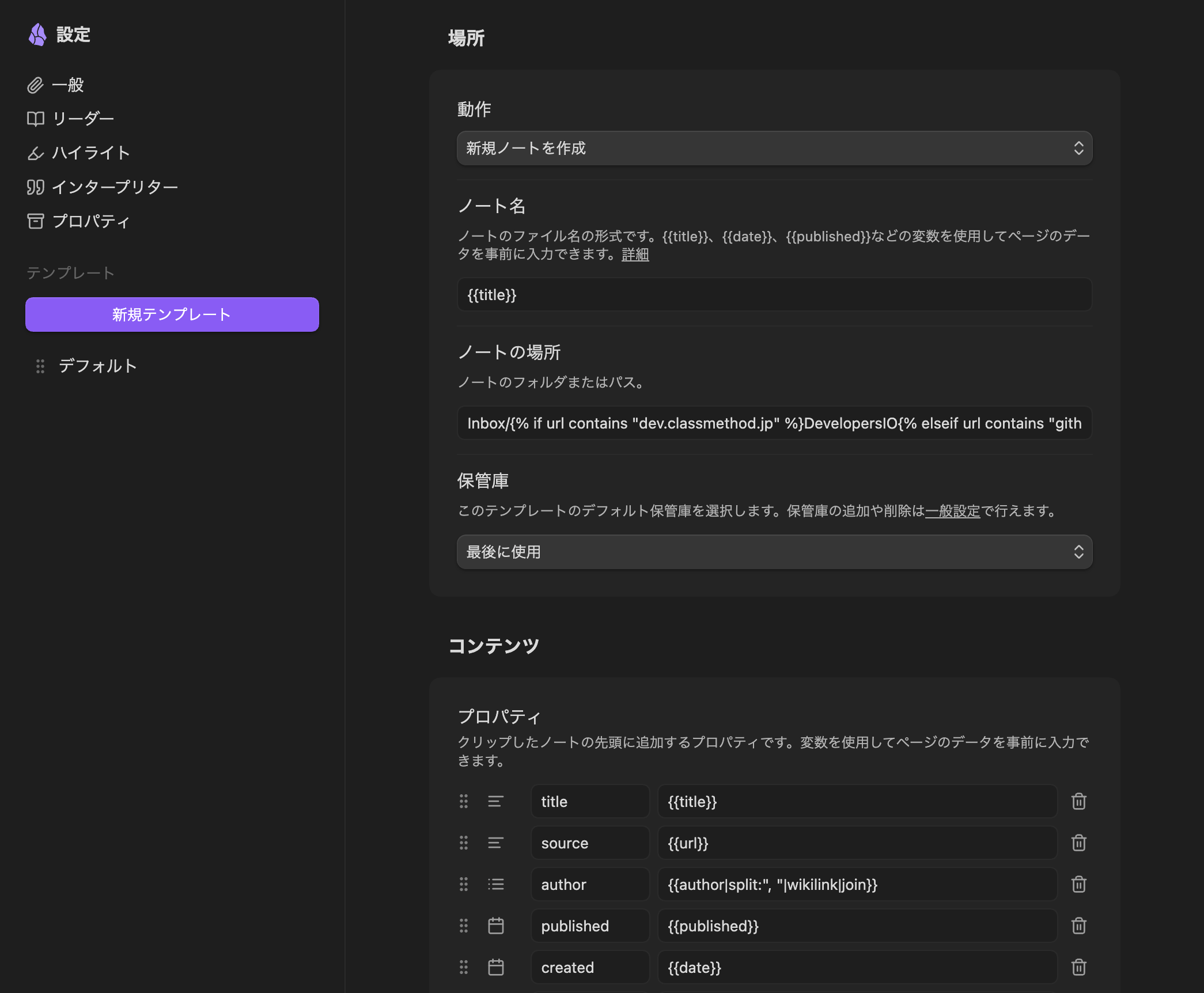The width and height of the screenshot is (1204, 993).
Task: Edit the title property name field
Action: (x=590, y=801)
